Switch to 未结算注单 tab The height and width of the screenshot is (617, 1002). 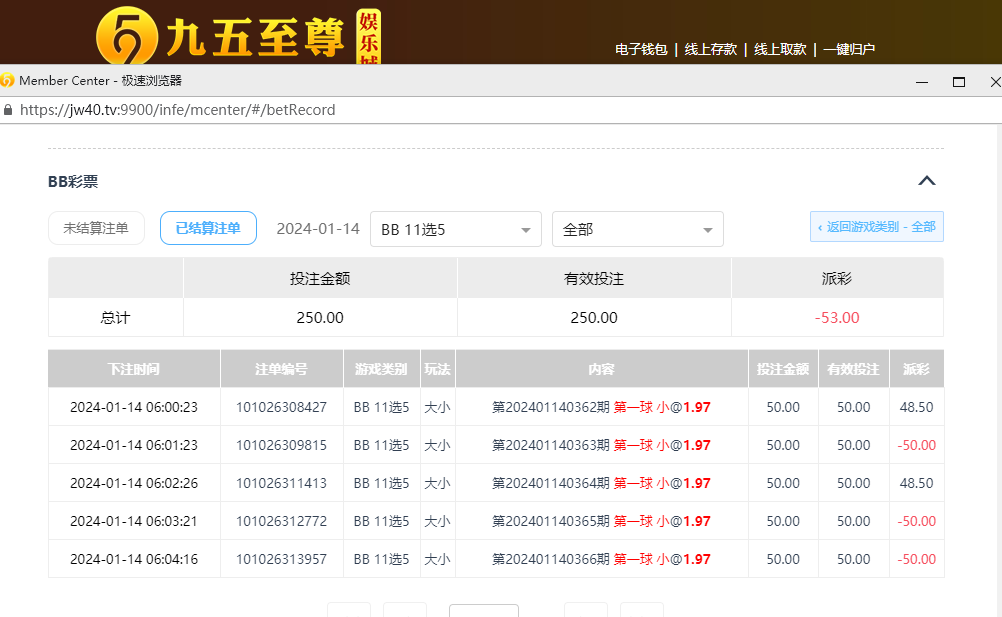point(96,228)
